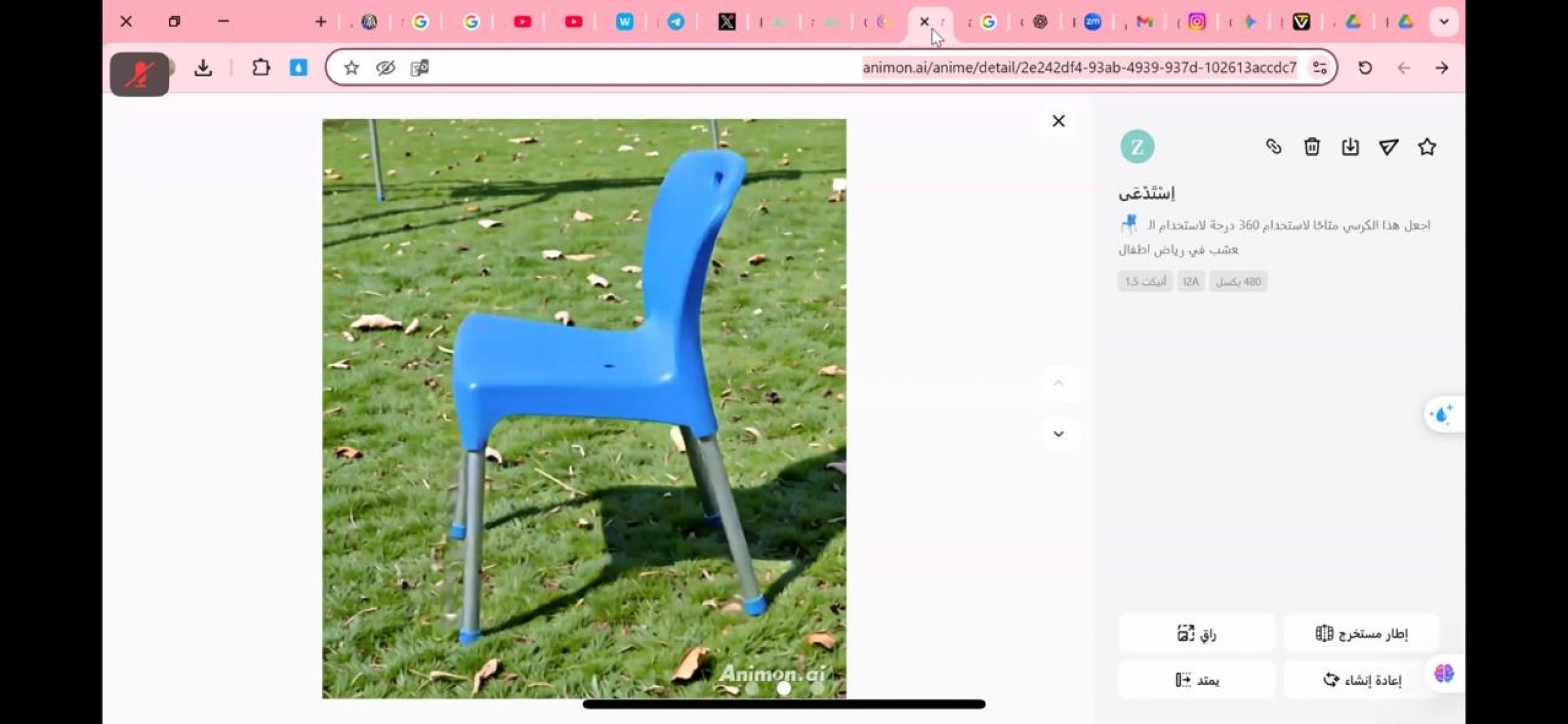Toggle the crossed-eye tracking icon

tap(385, 68)
